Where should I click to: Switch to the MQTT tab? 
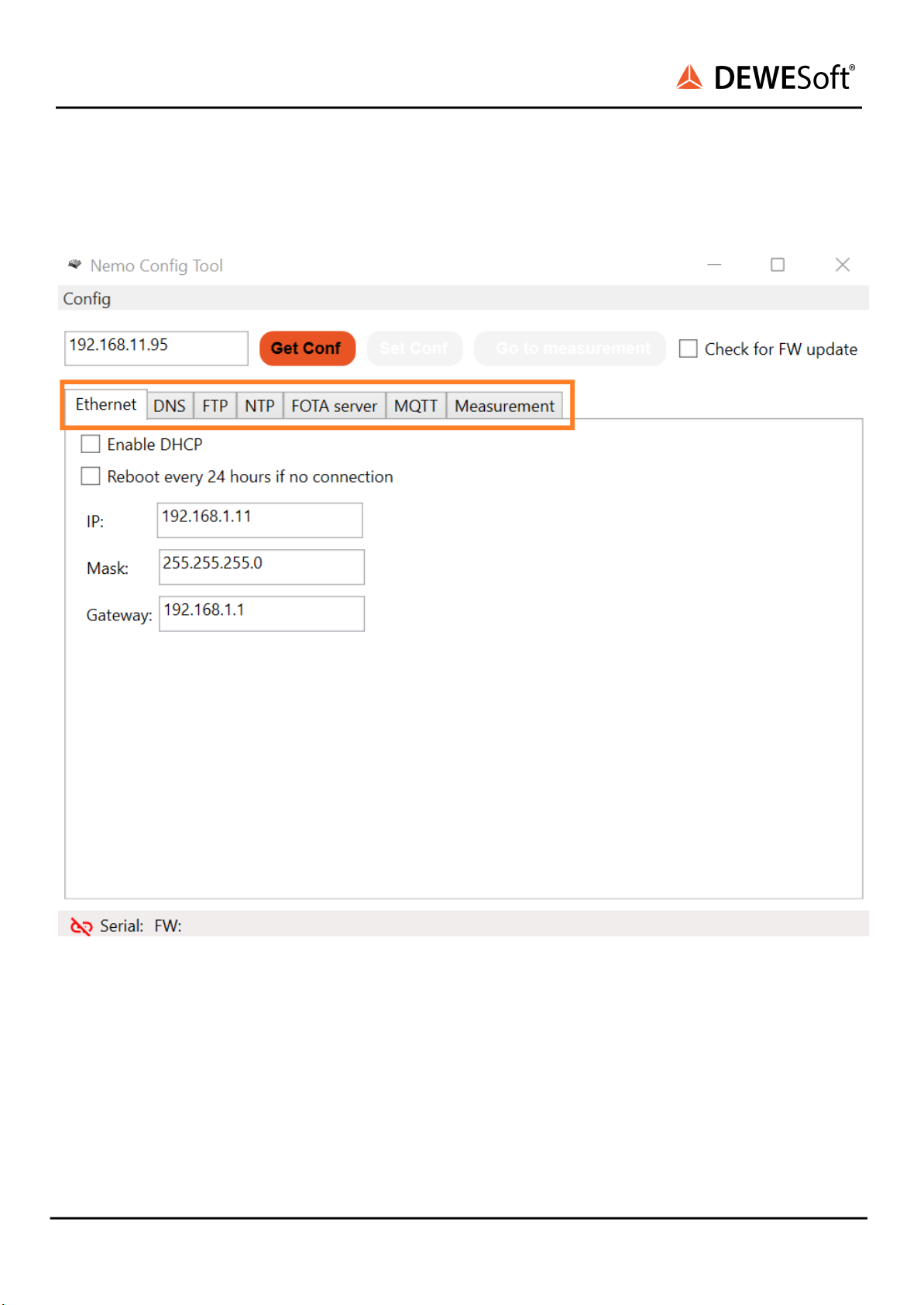(x=416, y=406)
